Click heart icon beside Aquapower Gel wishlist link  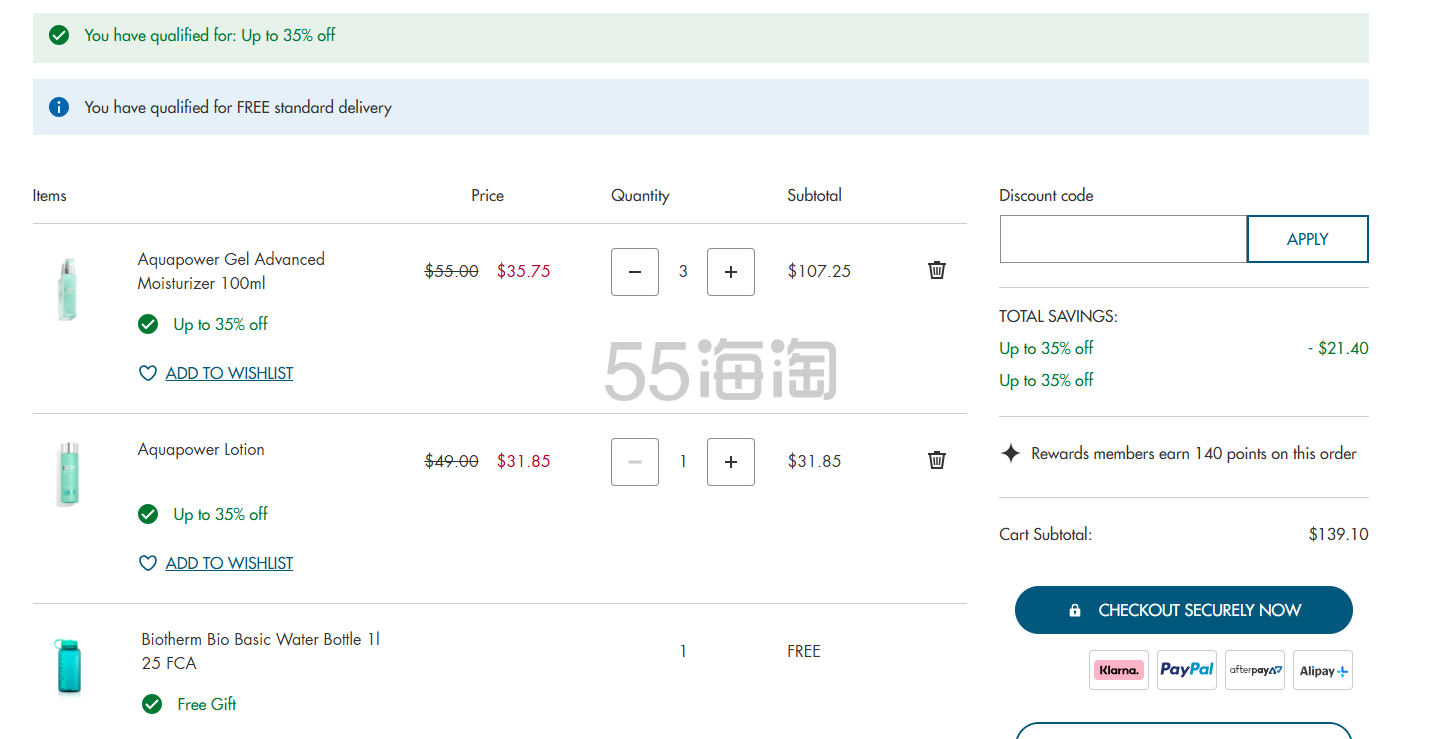click(x=148, y=373)
